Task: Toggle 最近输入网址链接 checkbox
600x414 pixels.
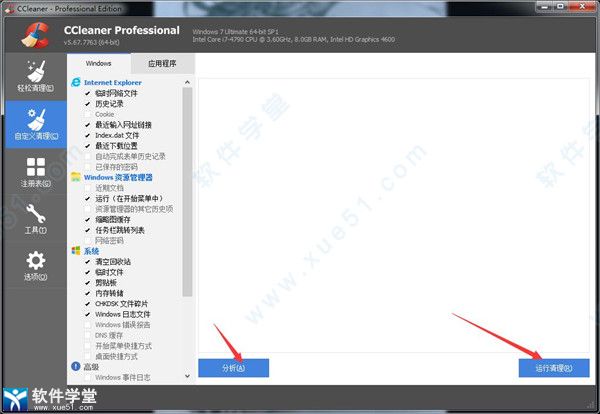Action: (88, 125)
